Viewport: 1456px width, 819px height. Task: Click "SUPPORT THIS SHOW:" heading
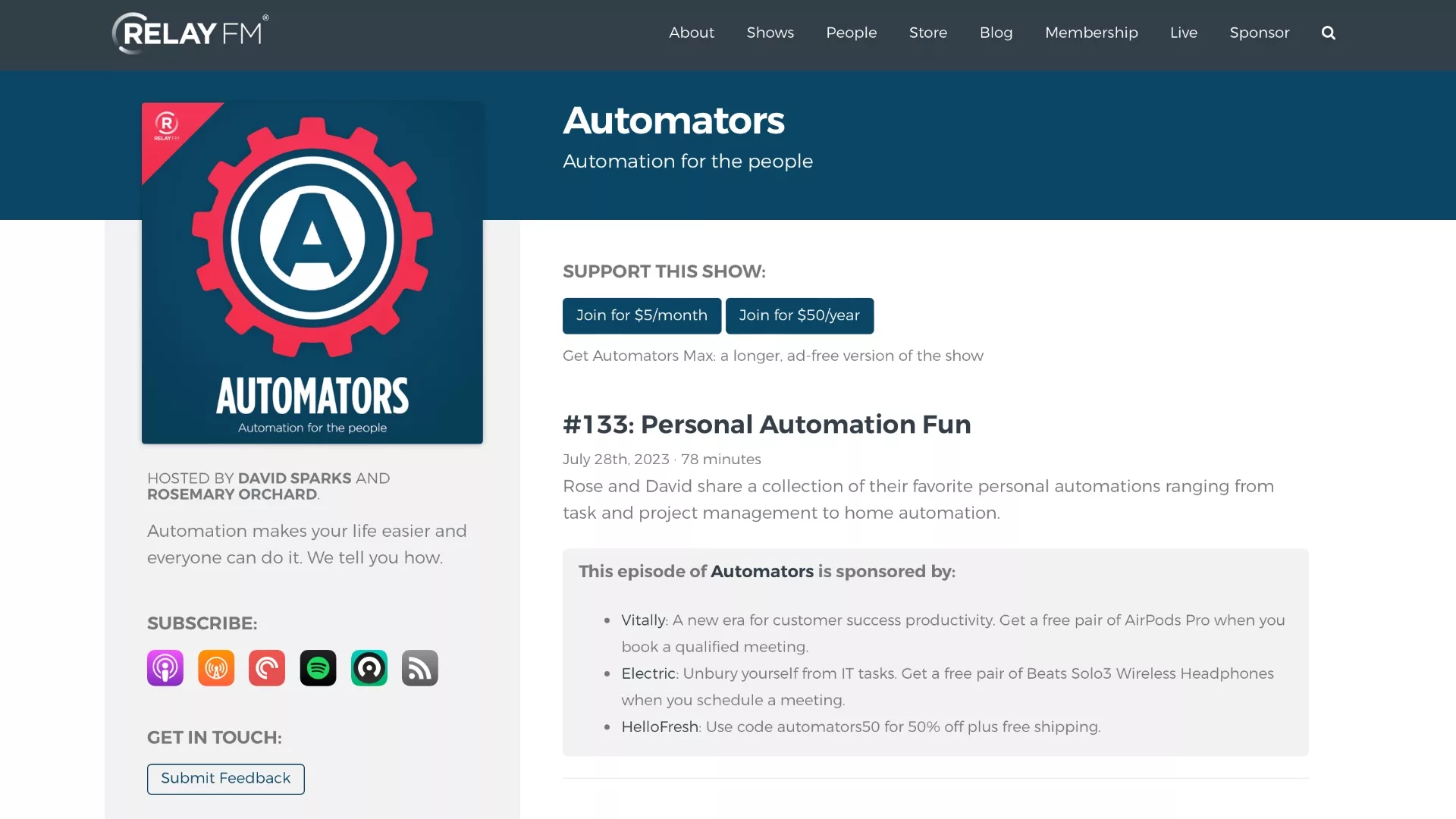[x=664, y=271]
